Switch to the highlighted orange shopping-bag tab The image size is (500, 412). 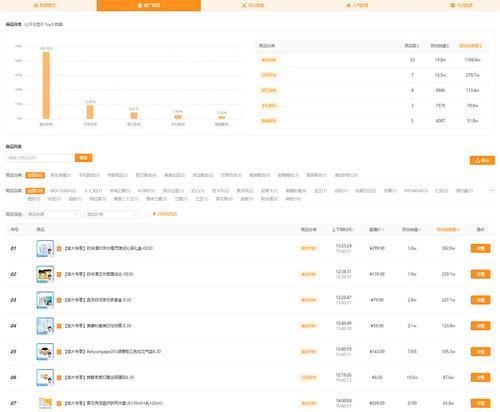[x=149, y=5]
